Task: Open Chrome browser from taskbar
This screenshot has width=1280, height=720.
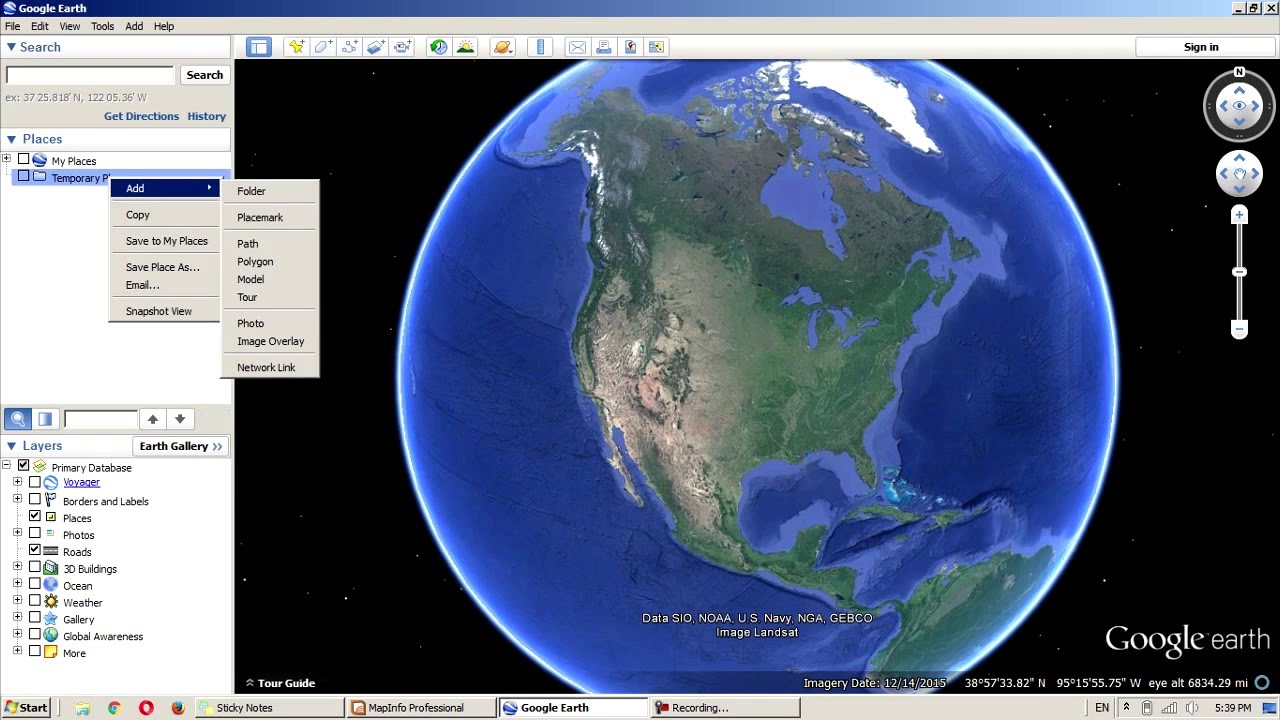Action: [114, 707]
